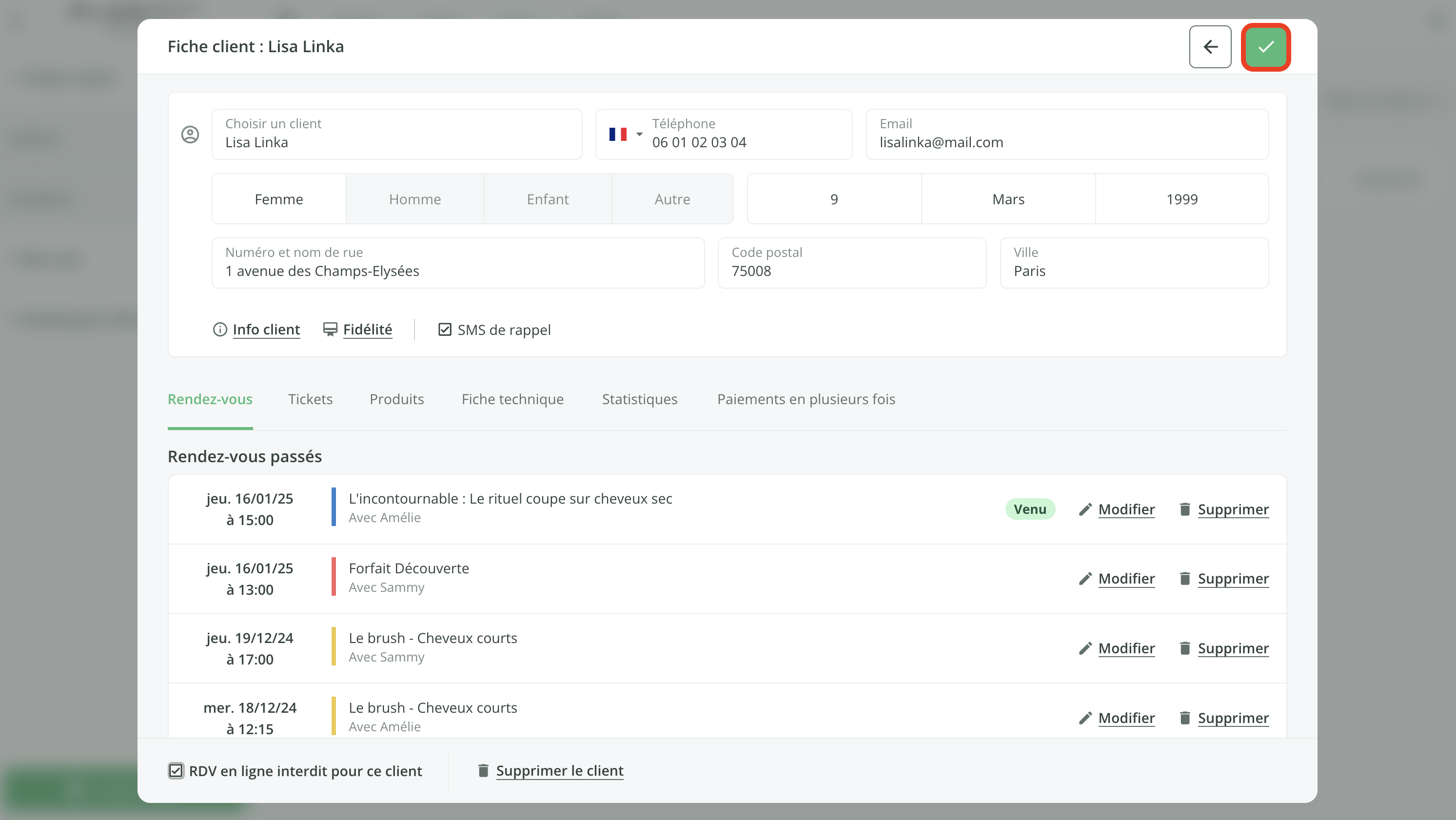Click the blue color bar of first appointment

[x=334, y=507]
